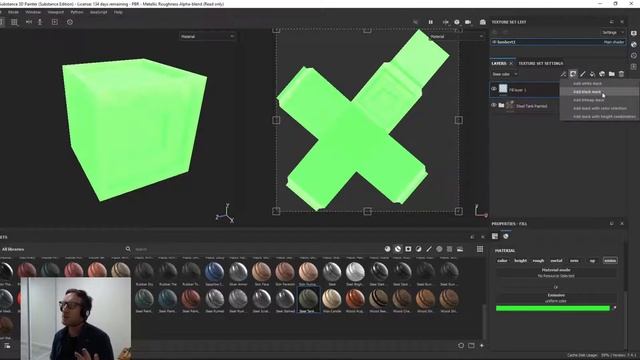Toggle the height channel button
The image size is (640, 360).
click(520, 260)
